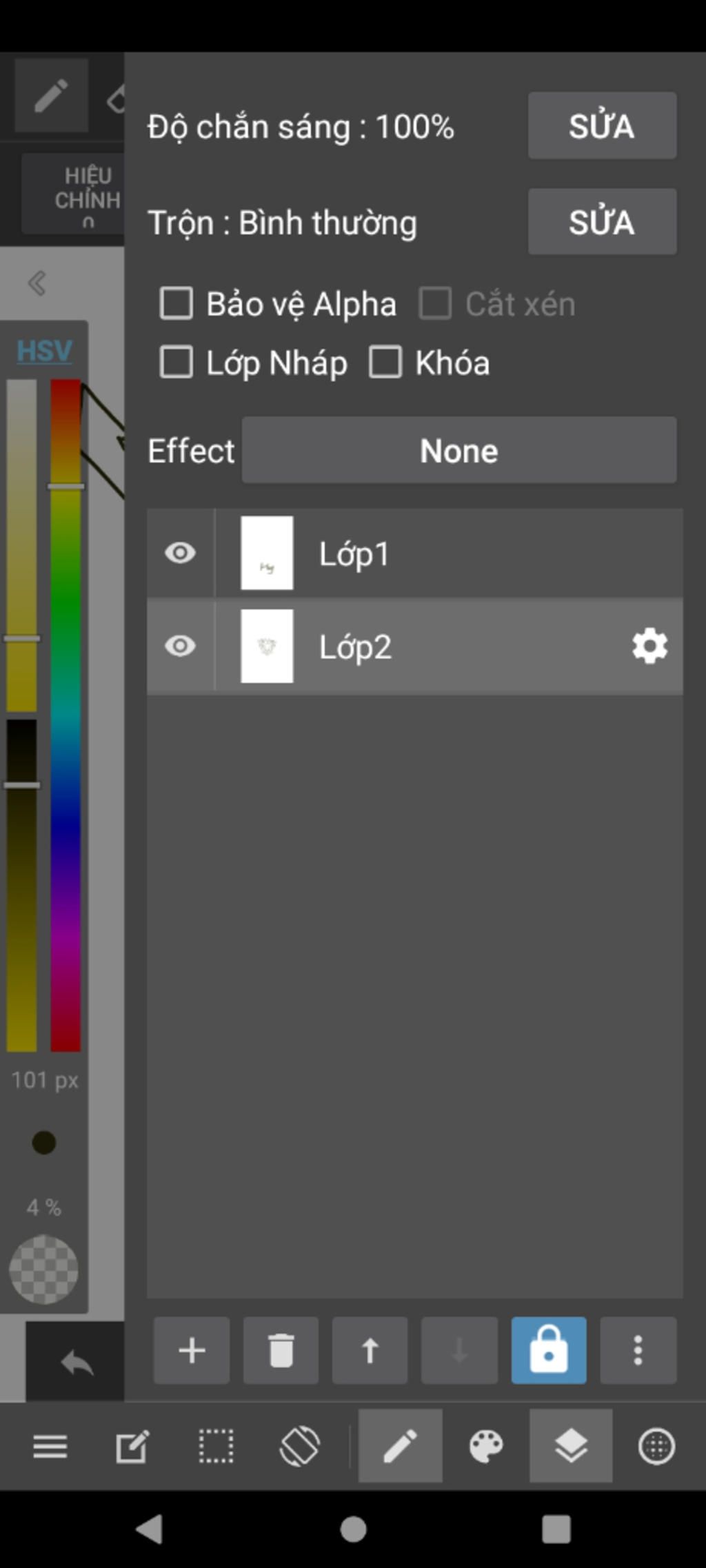Click the rainbow hue slider bar
Viewport: 706px width, 1568px height.
click(65, 715)
